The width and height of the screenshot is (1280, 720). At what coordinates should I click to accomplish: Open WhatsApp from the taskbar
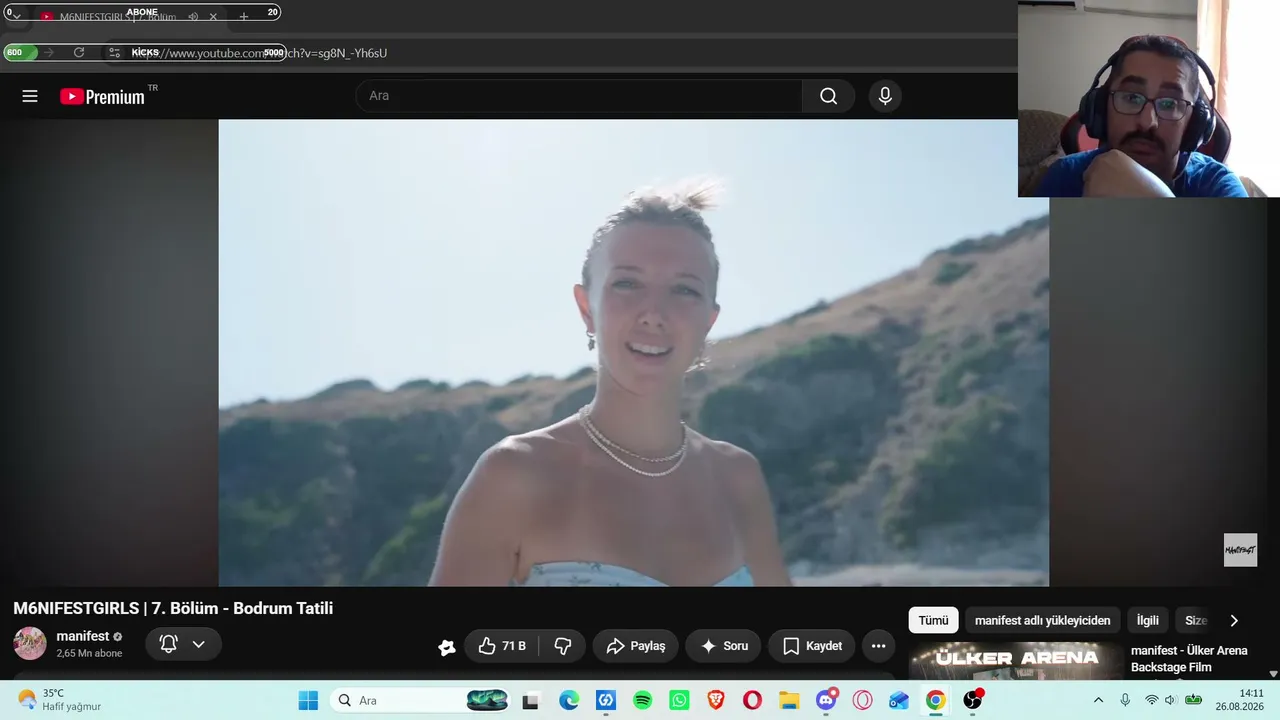679,700
